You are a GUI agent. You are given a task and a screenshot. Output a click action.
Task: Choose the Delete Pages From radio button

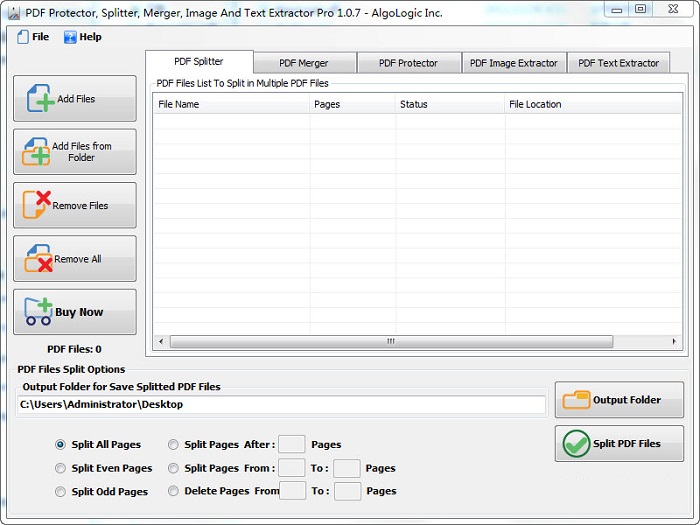tap(174, 491)
